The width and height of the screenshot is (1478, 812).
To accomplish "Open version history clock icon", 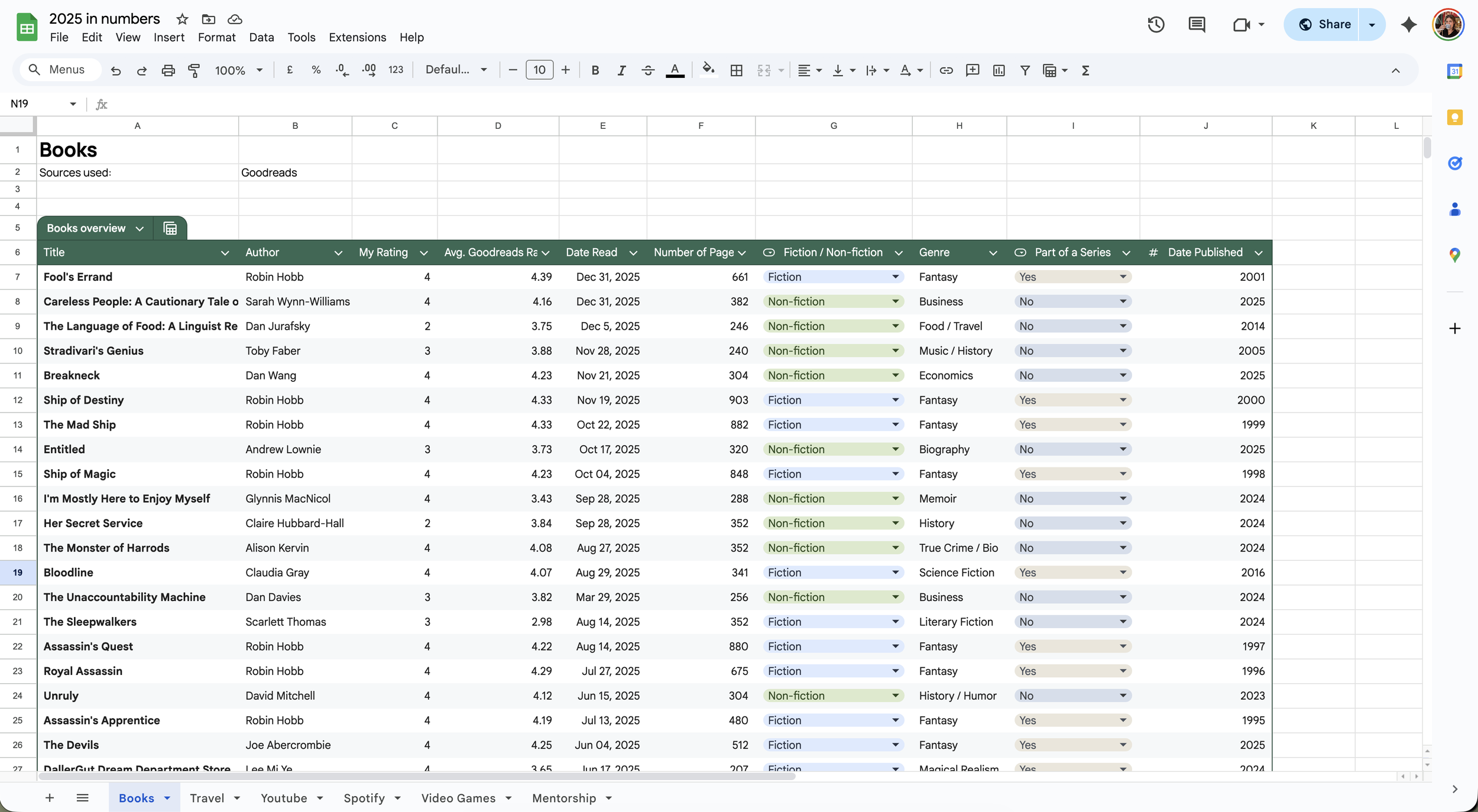I will [1156, 24].
